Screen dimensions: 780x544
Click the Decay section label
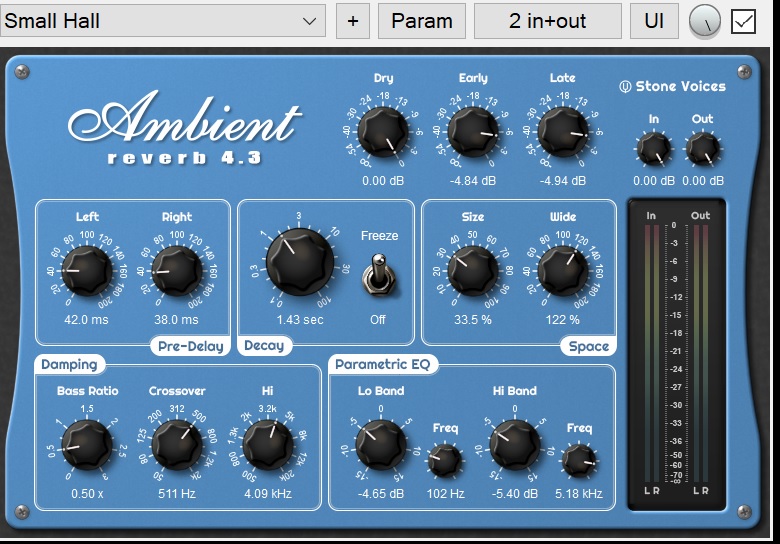click(x=264, y=345)
